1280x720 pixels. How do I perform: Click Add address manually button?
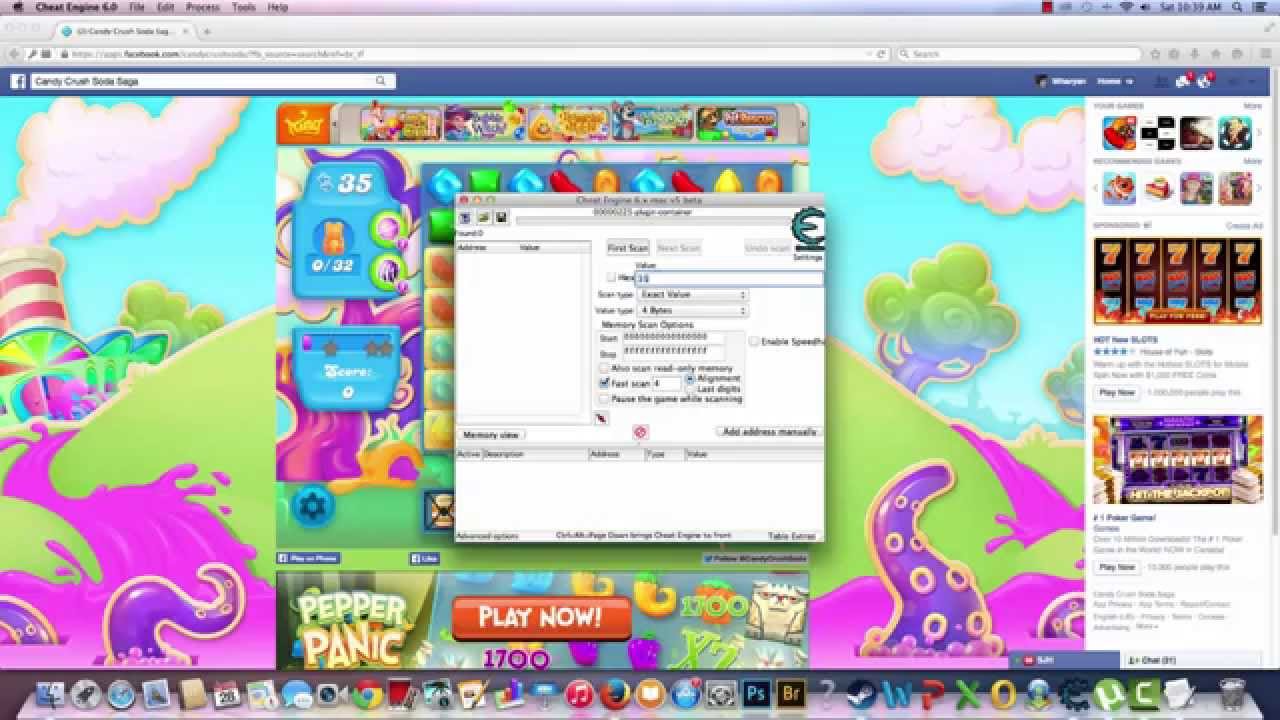770,432
